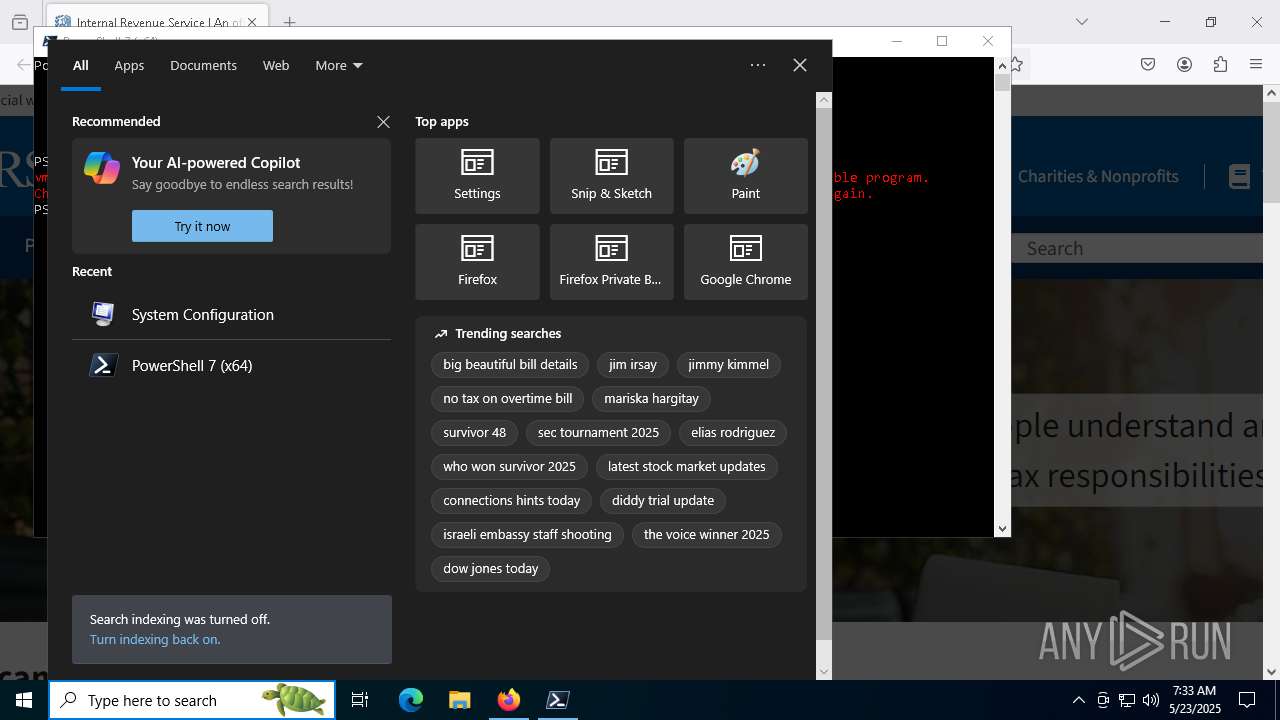The image size is (1280, 720).
Task: Open network status tray icon
Action: pos(1127,700)
